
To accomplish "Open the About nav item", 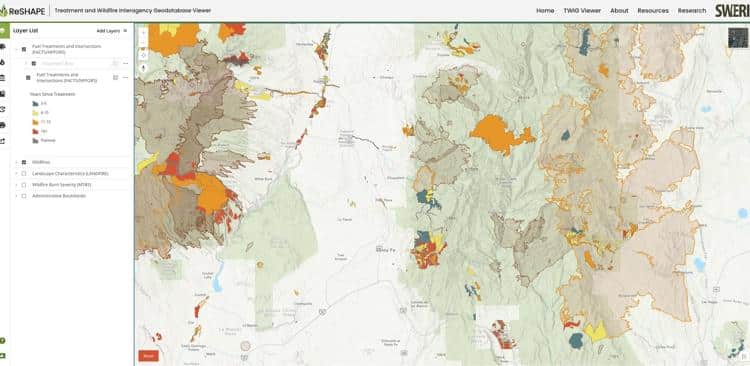I will point(619,11).
